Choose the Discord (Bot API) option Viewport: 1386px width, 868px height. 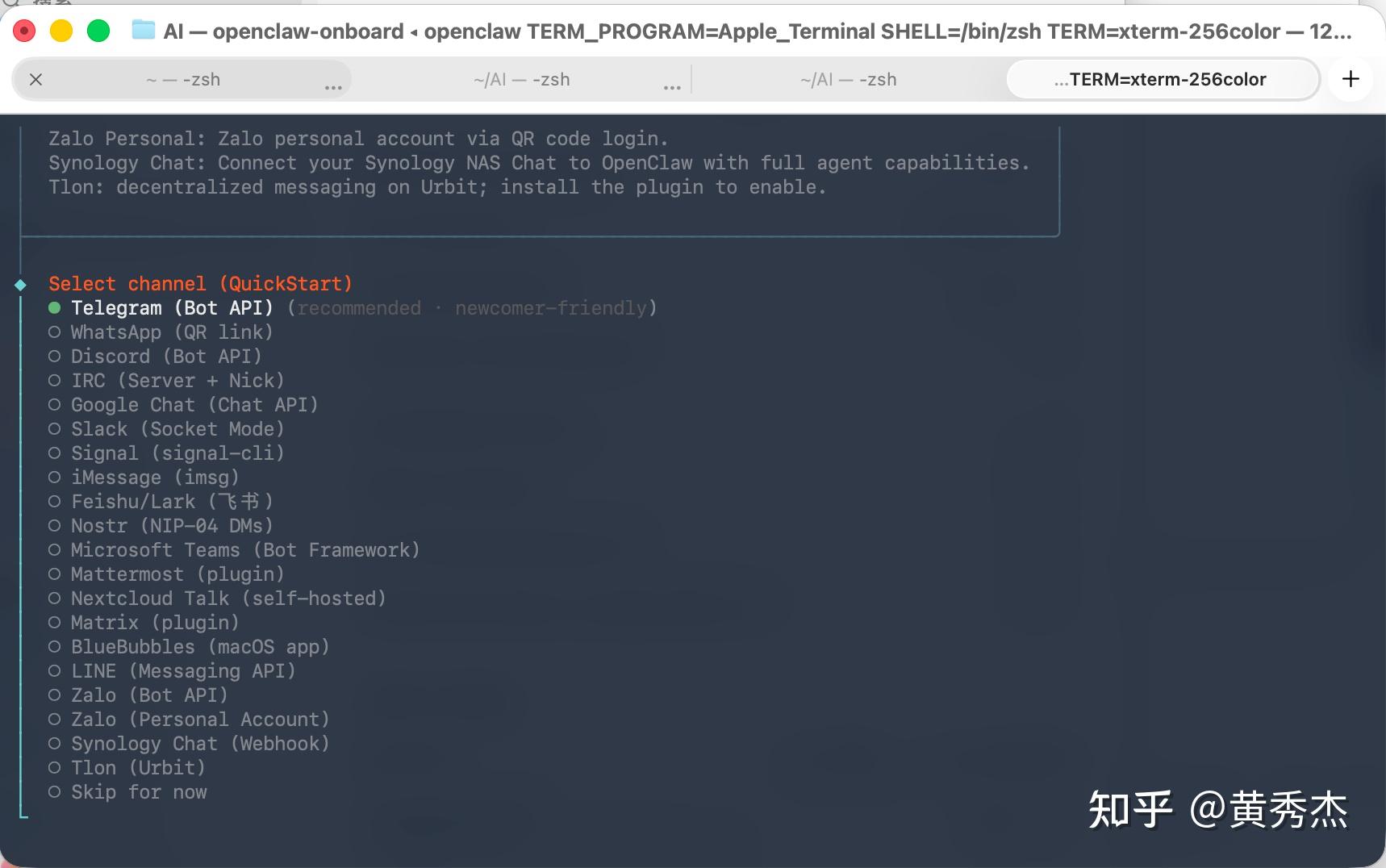click(155, 357)
